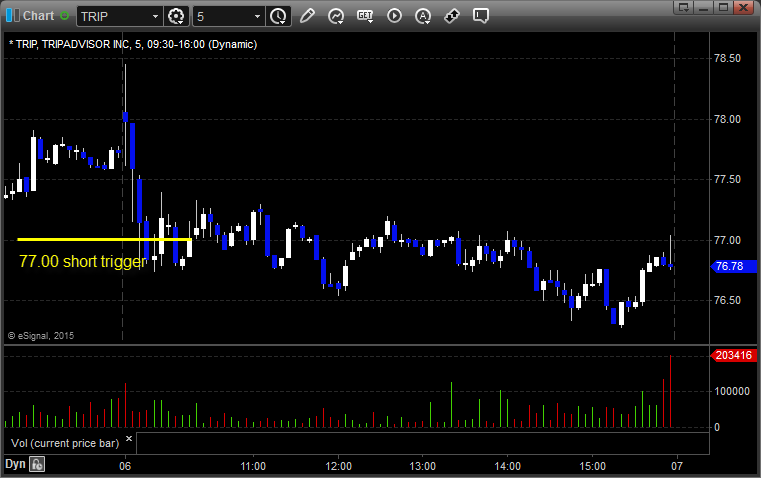This screenshot has width=761, height=478.
Task: Click the interval clock icon
Action: 278,16
